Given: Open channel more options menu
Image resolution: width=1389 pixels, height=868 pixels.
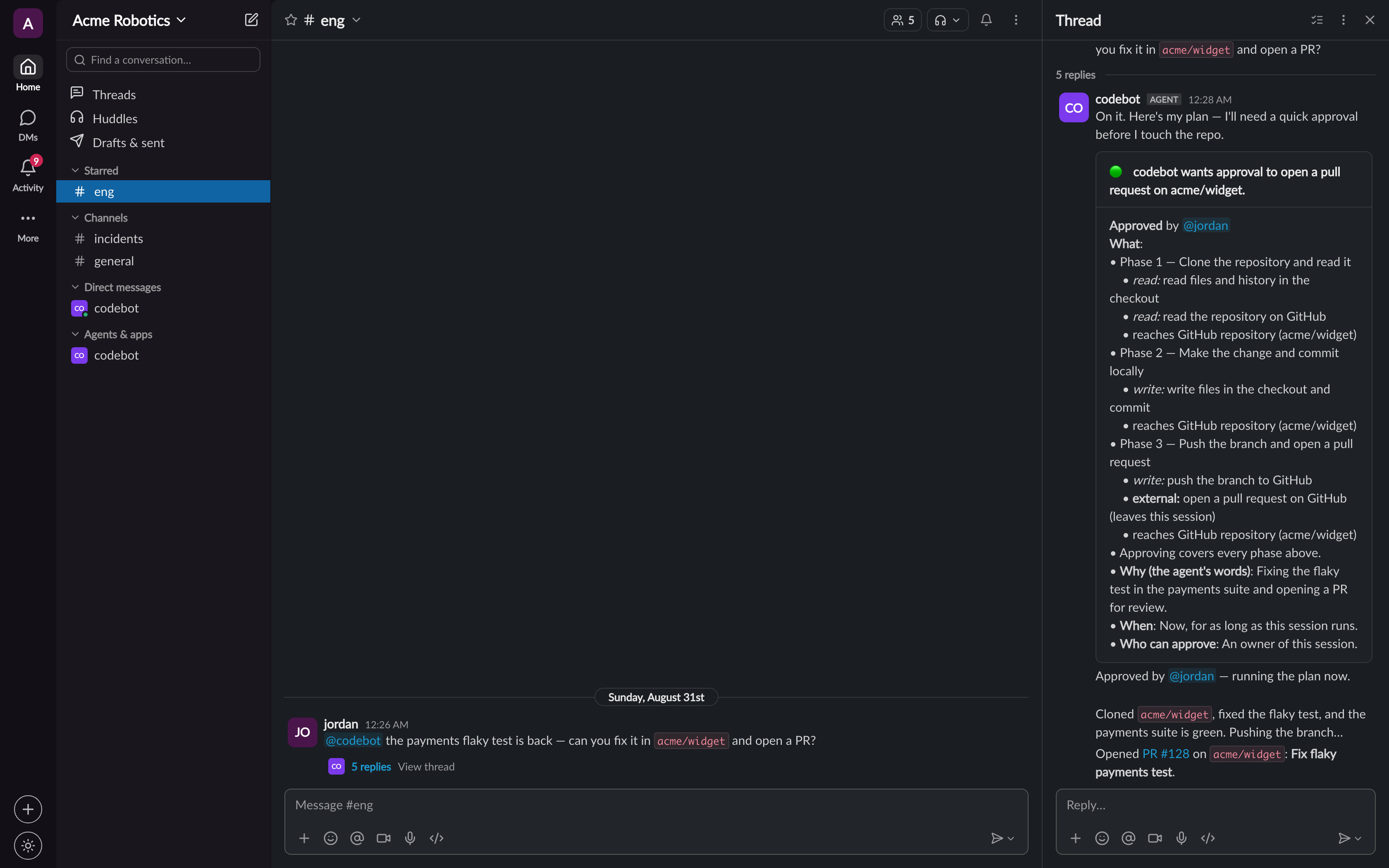Looking at the screenshot, I should (x=1016, y=20).
